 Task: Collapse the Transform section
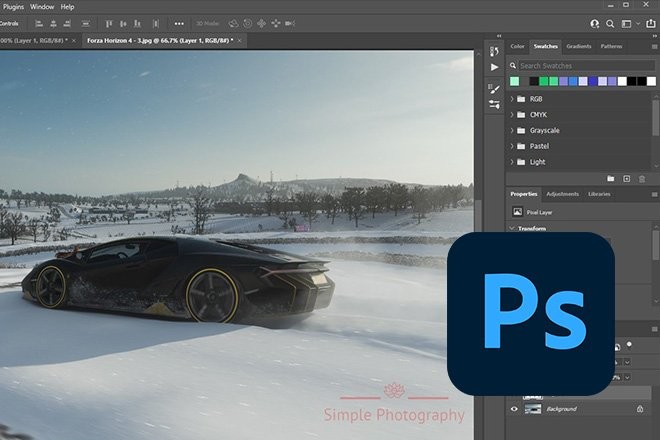click(x=512, y=228)
